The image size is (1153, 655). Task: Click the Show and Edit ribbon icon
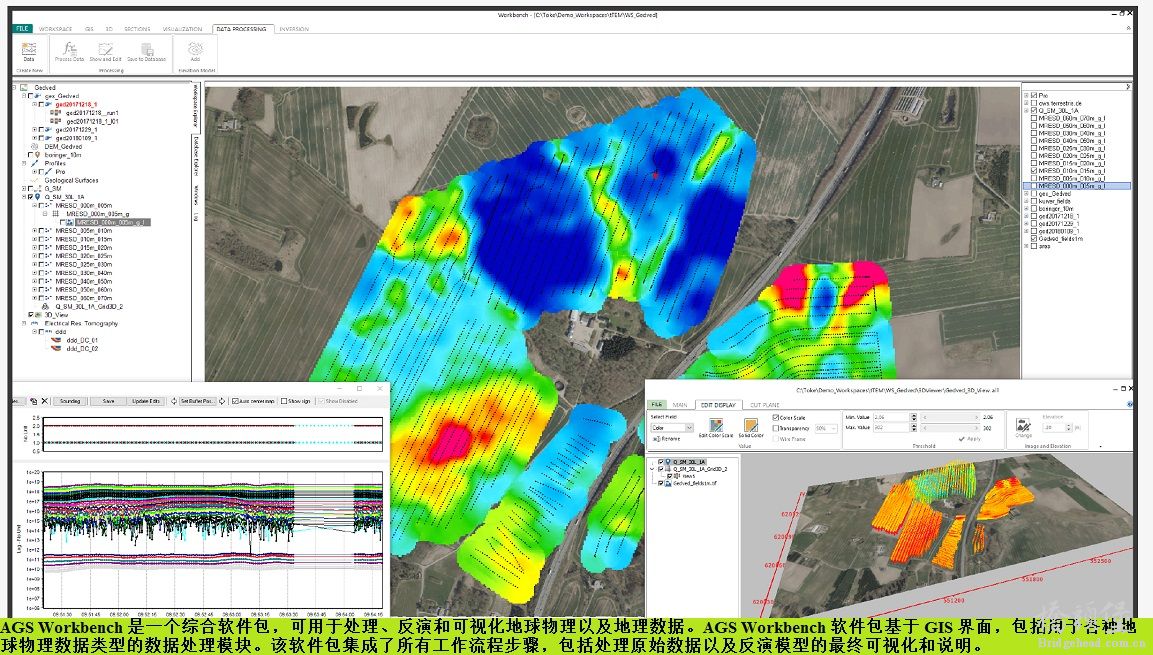[x=105, y=49]
